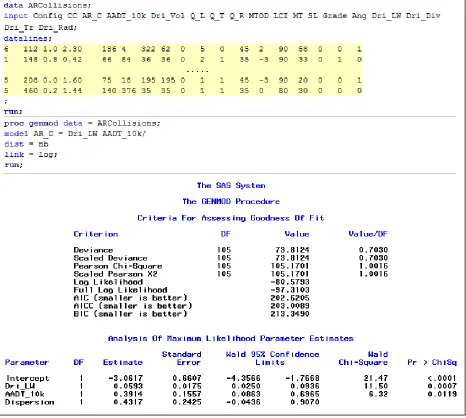The width and height of the screenshot is (466, 418).
Task: Click the 'Criterion' column header
Action: (x=96, y=234)
